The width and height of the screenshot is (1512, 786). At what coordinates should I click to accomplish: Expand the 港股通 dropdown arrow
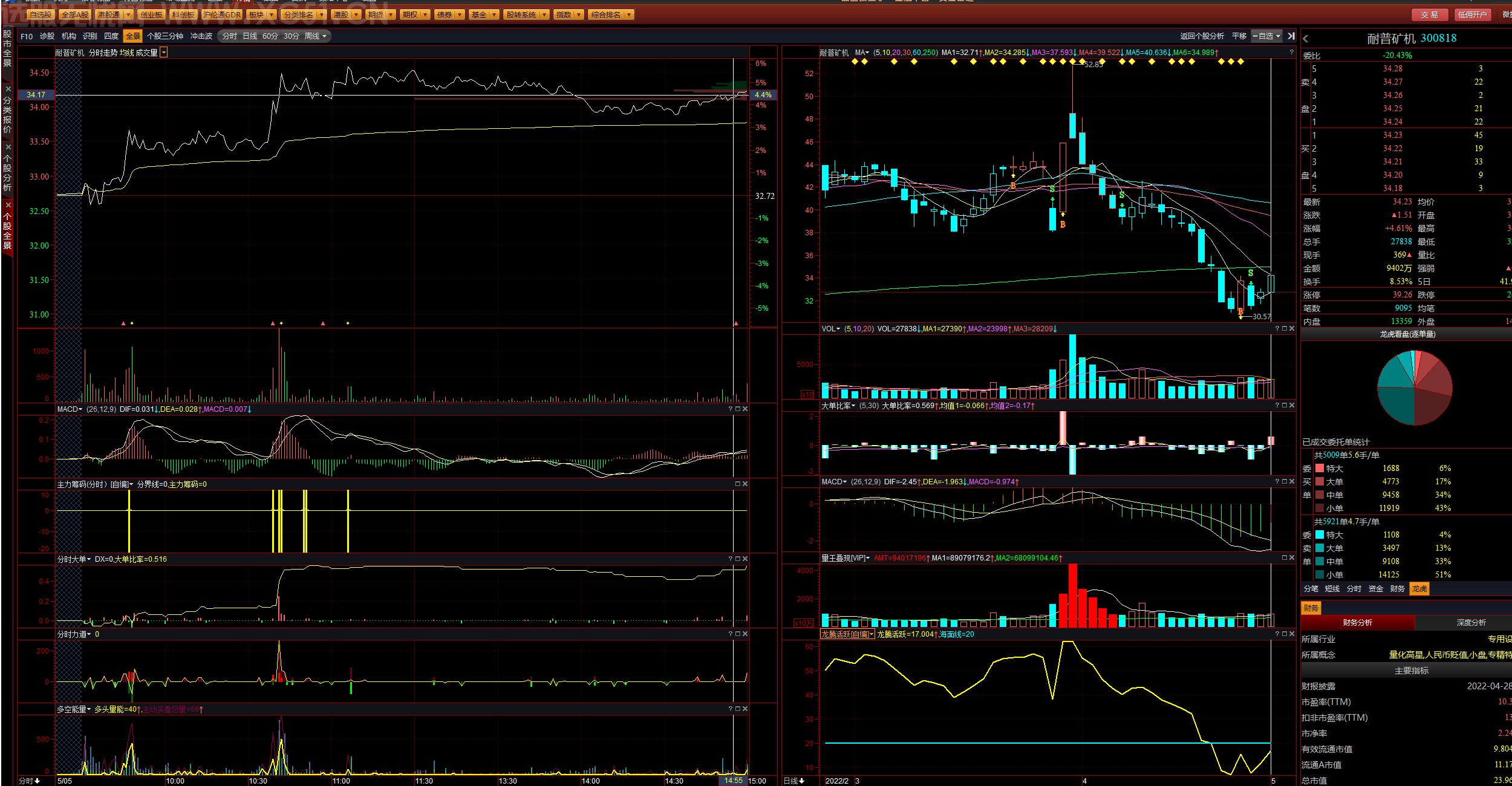pos(128,15)
